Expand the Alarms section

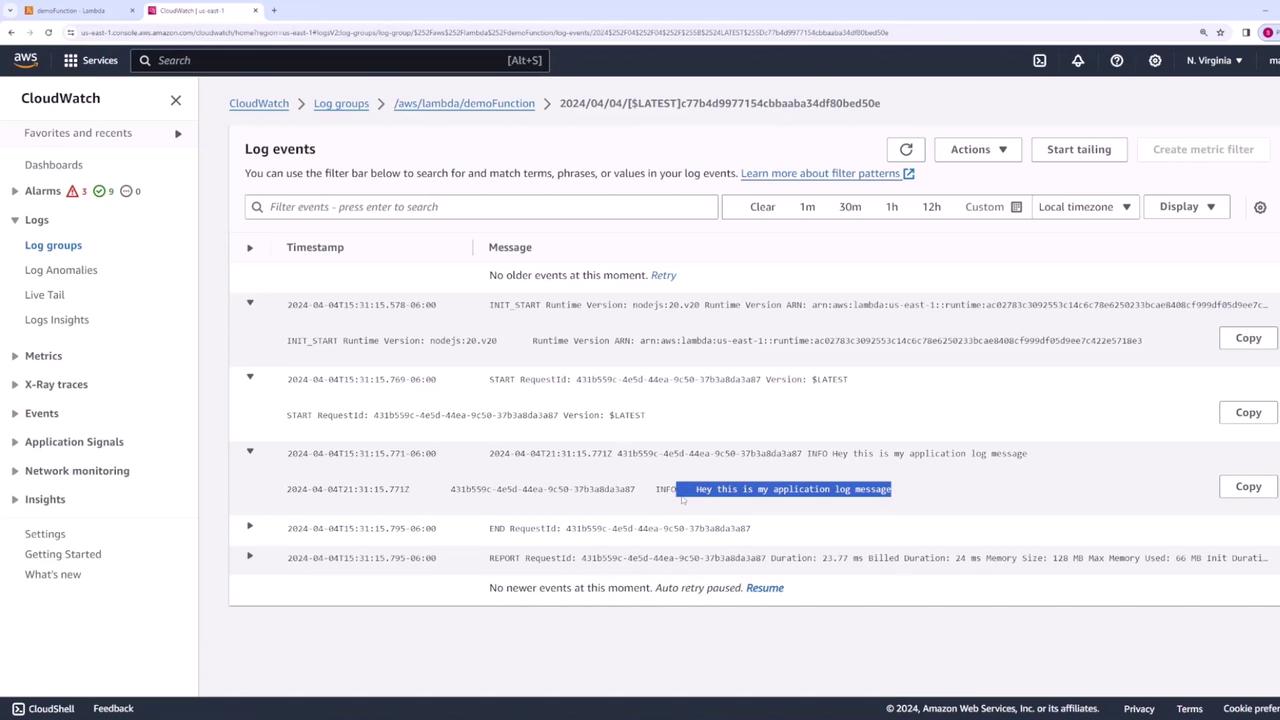click(x=15, y=191)
